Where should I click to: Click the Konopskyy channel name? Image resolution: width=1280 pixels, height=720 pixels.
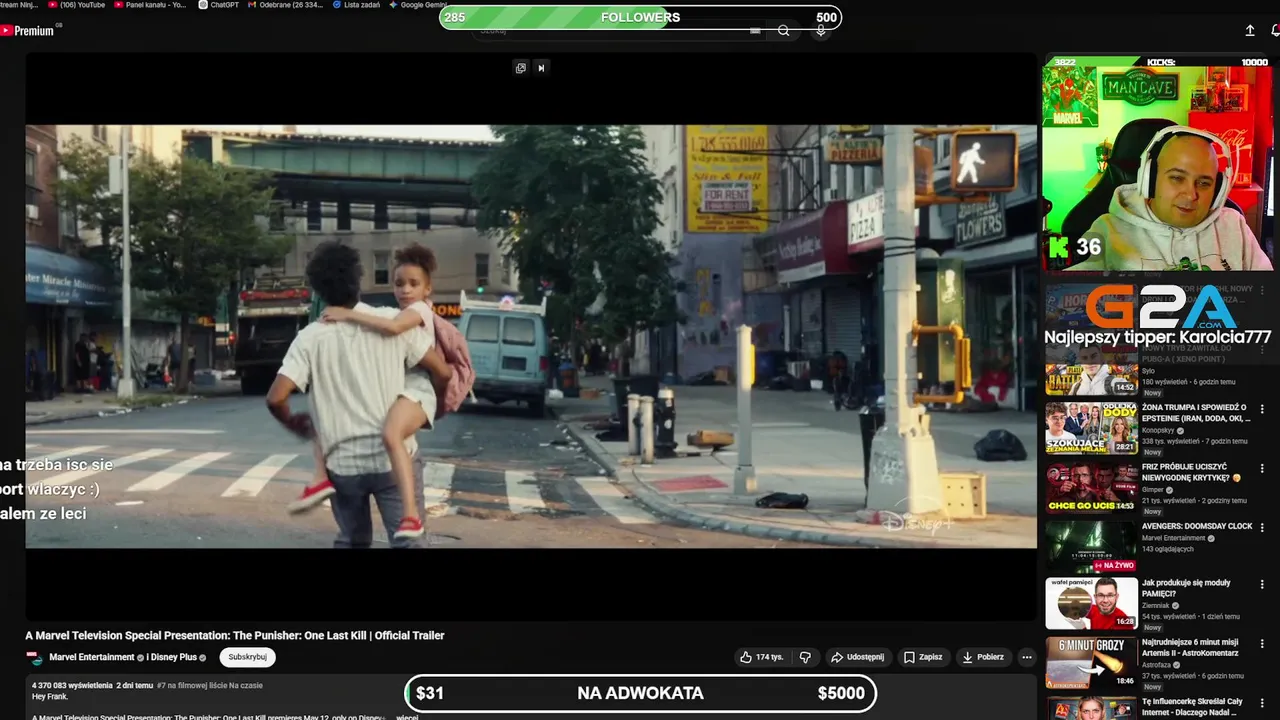point(1160,430)
